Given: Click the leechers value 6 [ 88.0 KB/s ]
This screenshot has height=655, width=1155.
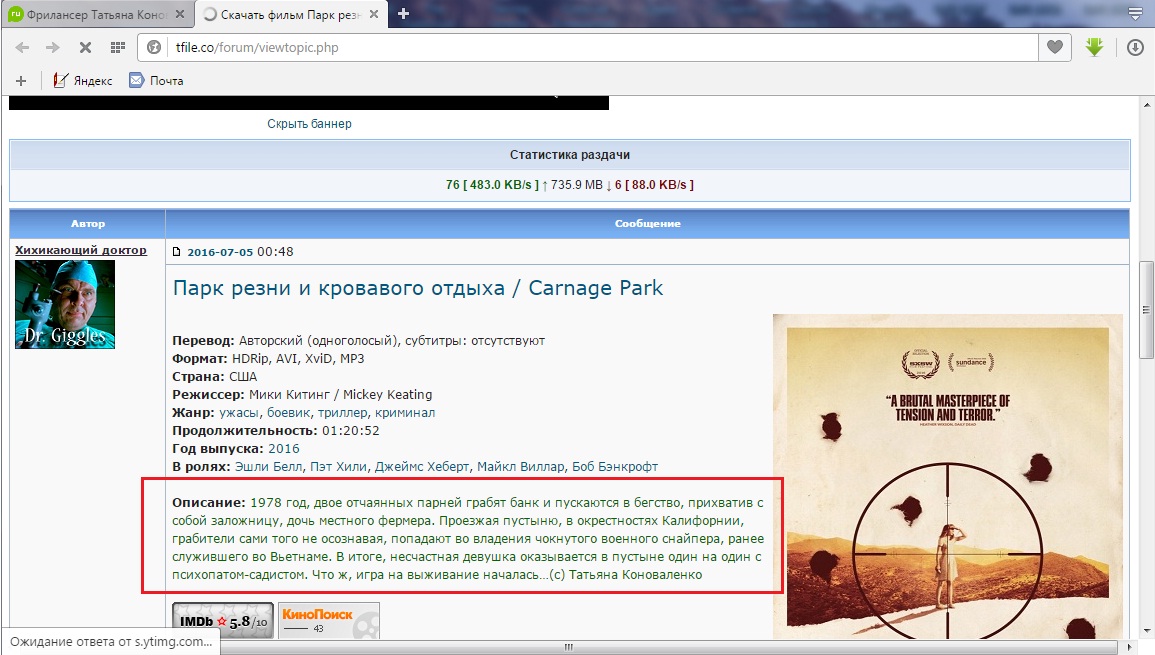Looking at the screenshot, I should coord(654,185).
